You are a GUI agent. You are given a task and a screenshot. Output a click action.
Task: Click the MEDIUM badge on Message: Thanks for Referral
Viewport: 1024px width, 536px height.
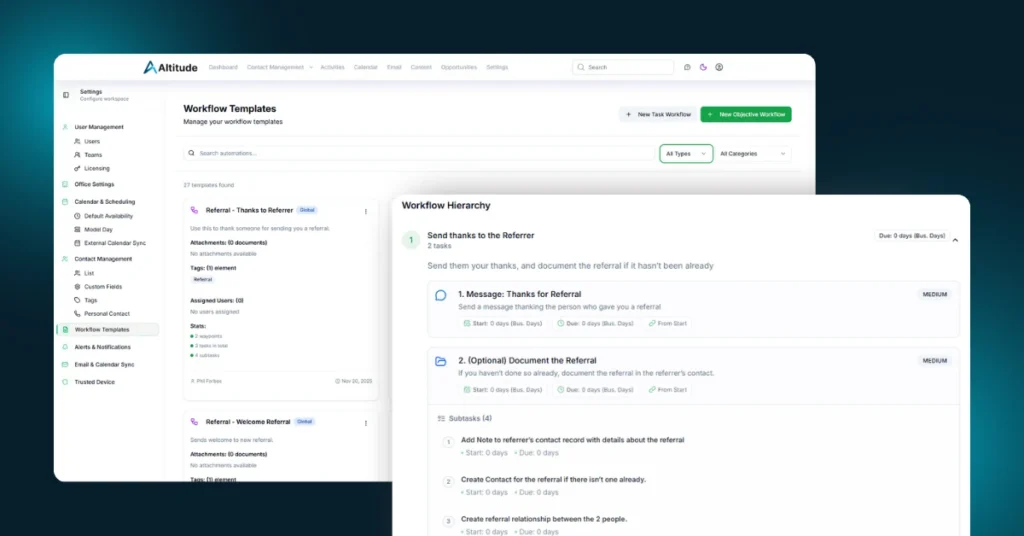[935, 294]
